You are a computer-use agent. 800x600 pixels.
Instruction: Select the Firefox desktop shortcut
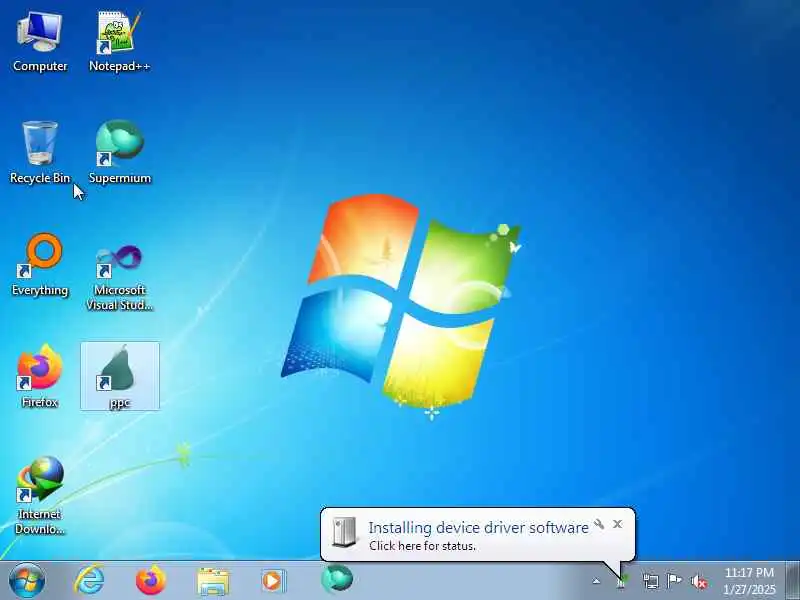tap(40, 377)
